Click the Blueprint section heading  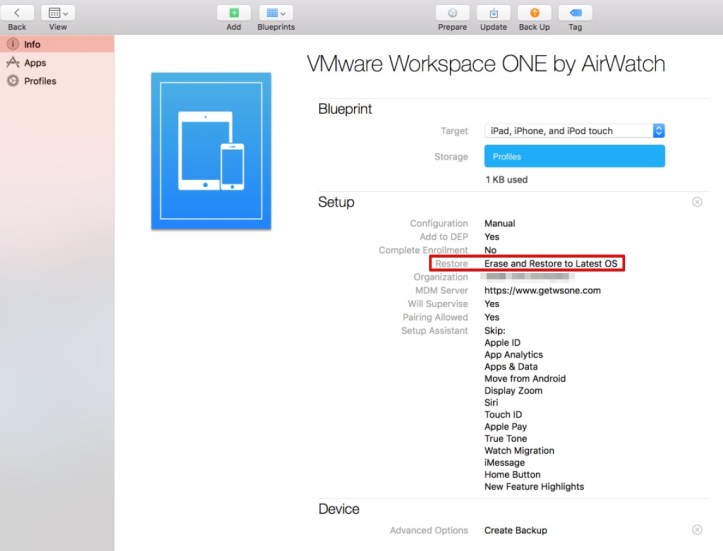click(345, 109)
